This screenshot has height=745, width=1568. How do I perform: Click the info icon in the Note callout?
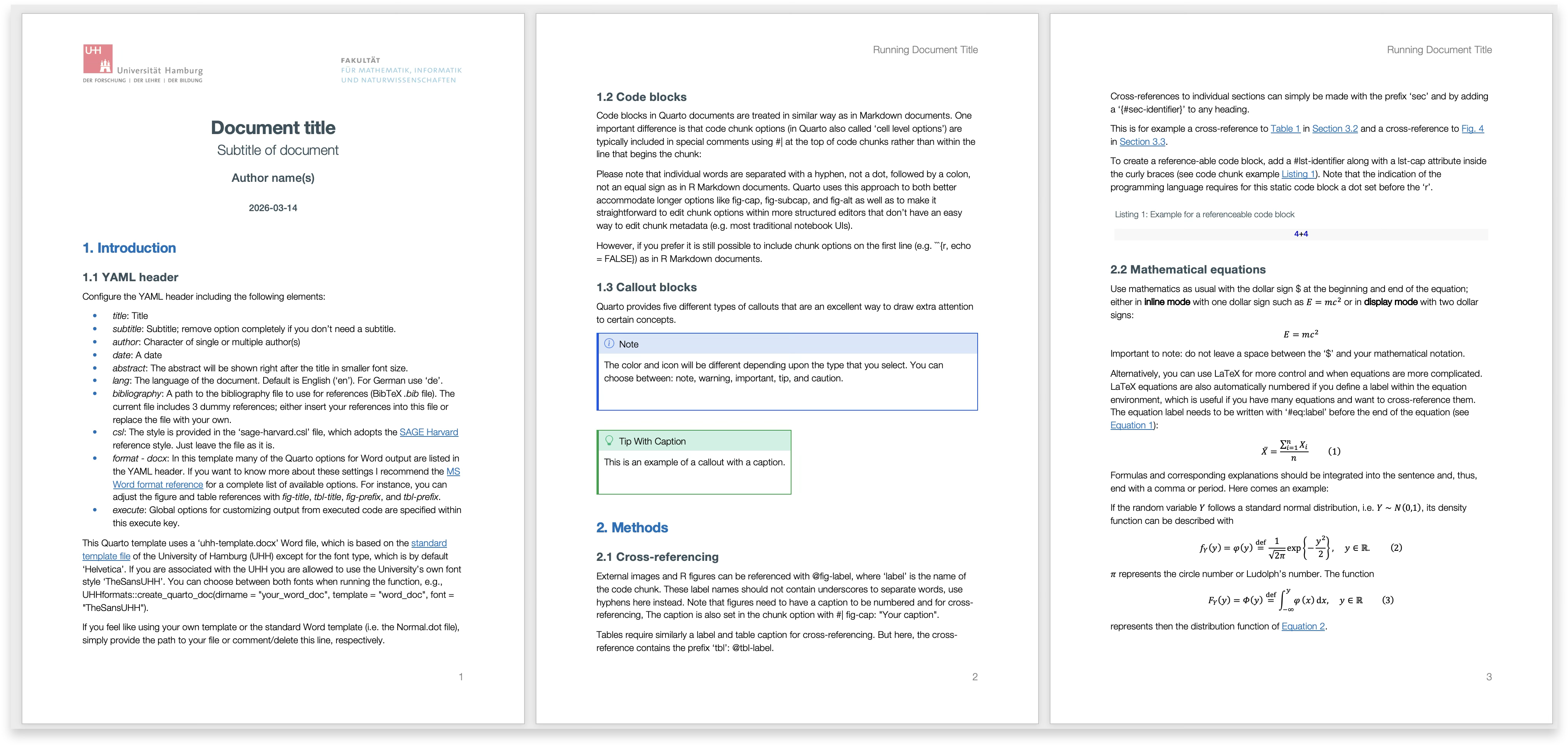click(610, 344)
